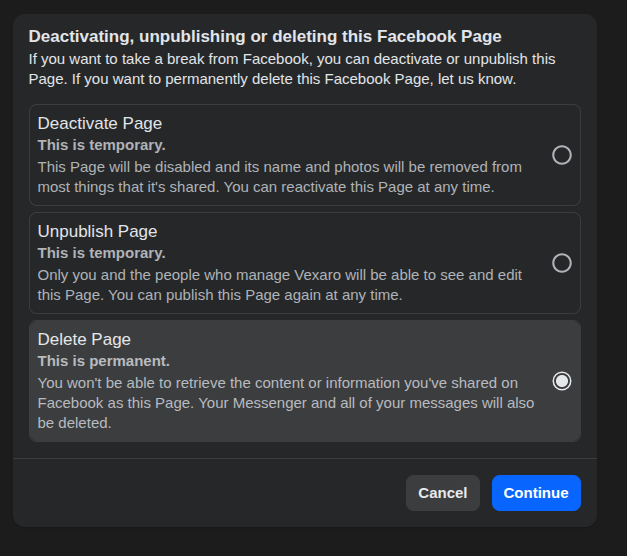Click the "Delete Page" option title

pos(84,340)
